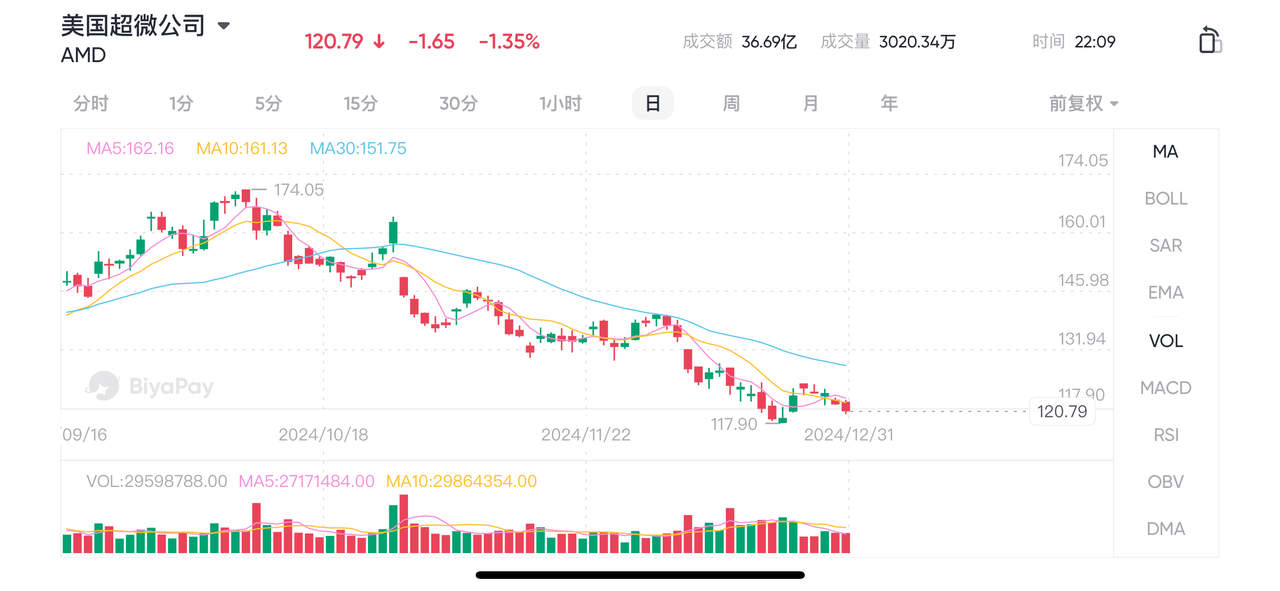
Task: Select the 日 daily chart tab
Action: tap(653, 104)
